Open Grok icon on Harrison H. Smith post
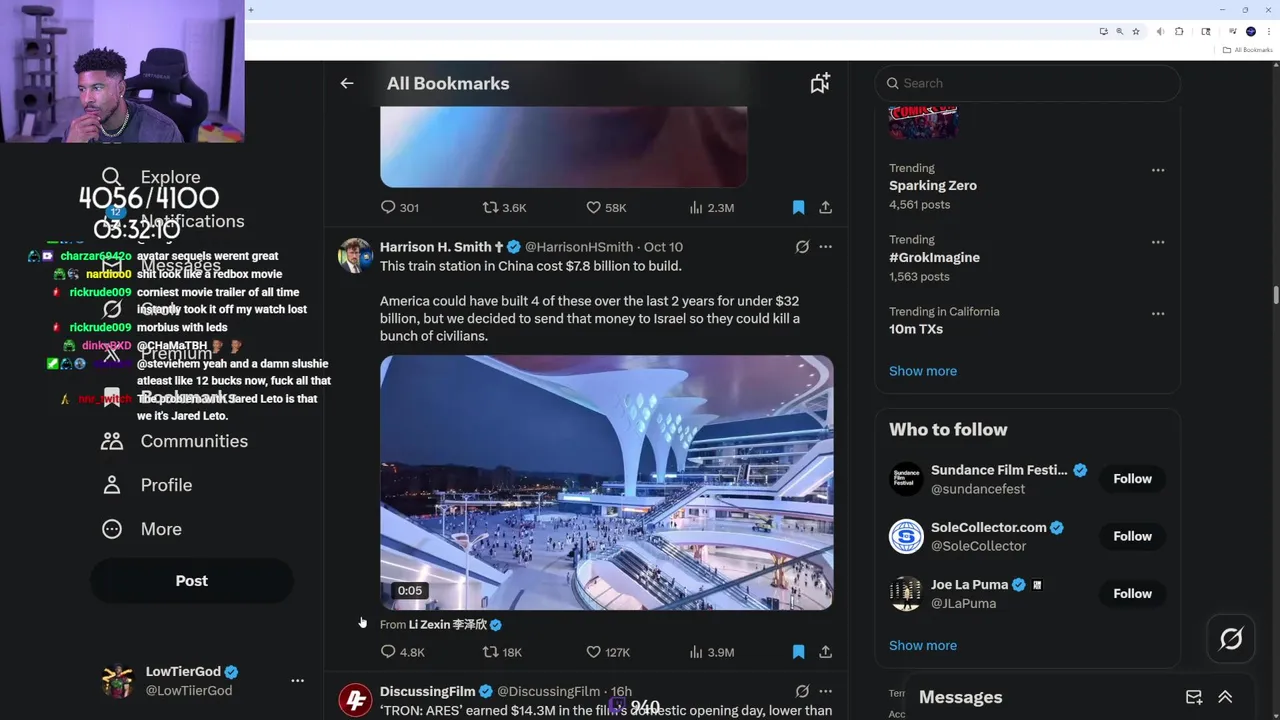The height and width of the screenshot is (720, 1280). point(802,246)
